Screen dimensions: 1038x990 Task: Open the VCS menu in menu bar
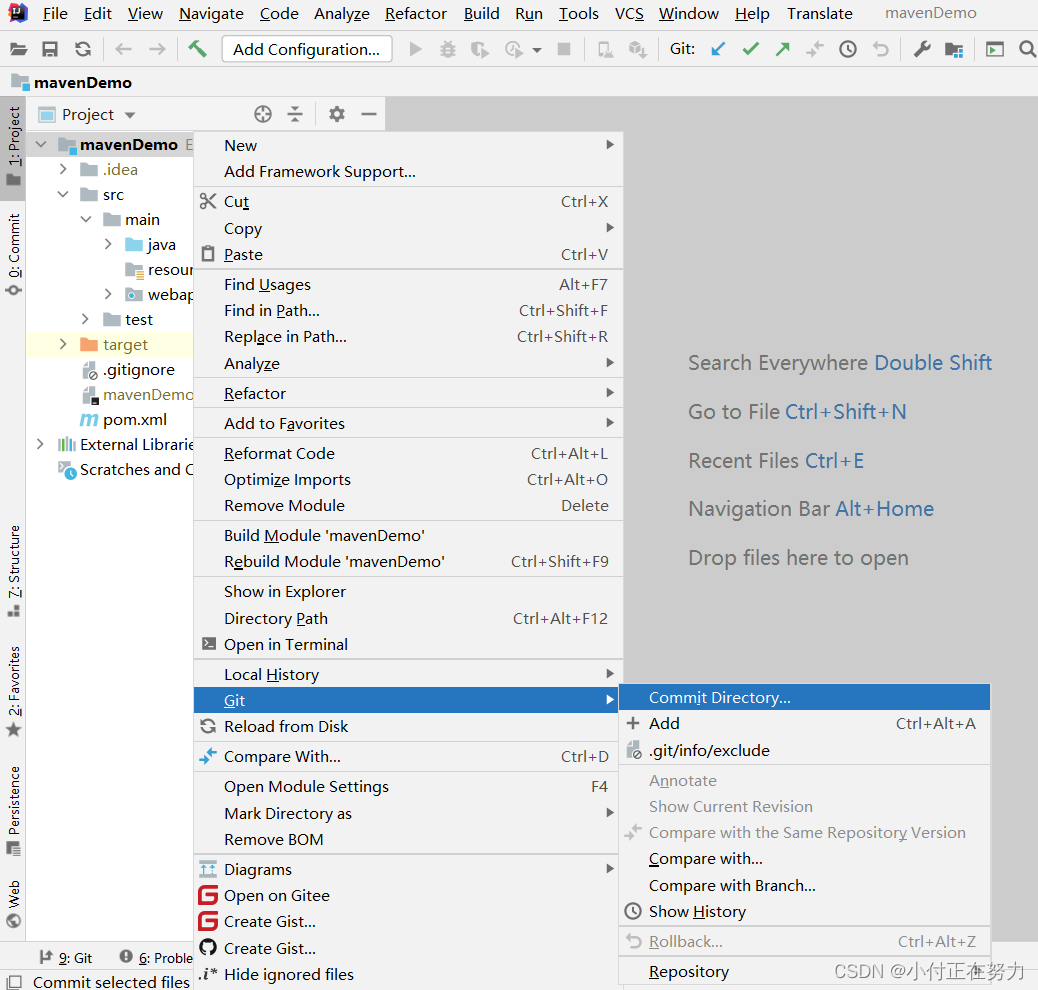click(x=629, y=14)
